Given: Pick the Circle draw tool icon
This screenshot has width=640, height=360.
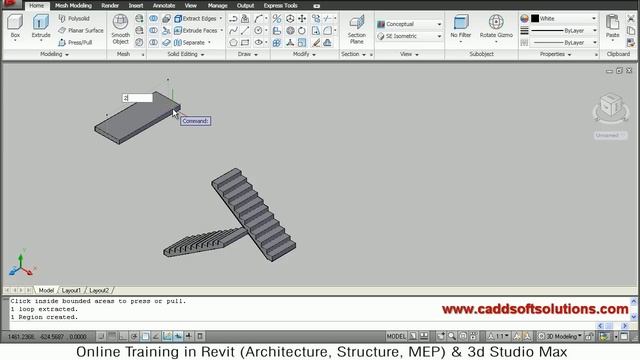Looking at the screenshot, I should click(258, 30).
